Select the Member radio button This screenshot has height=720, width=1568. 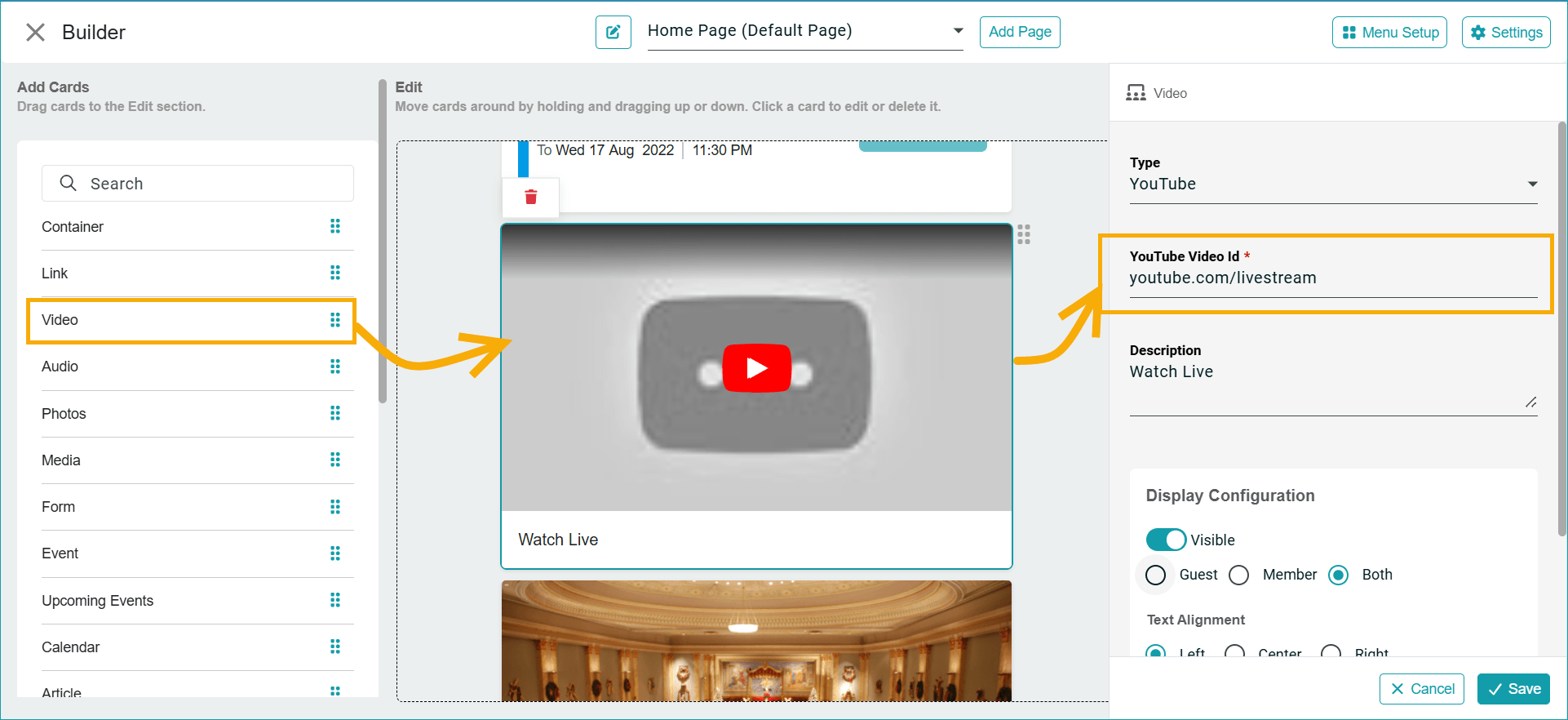click(x=1238, y=575)
